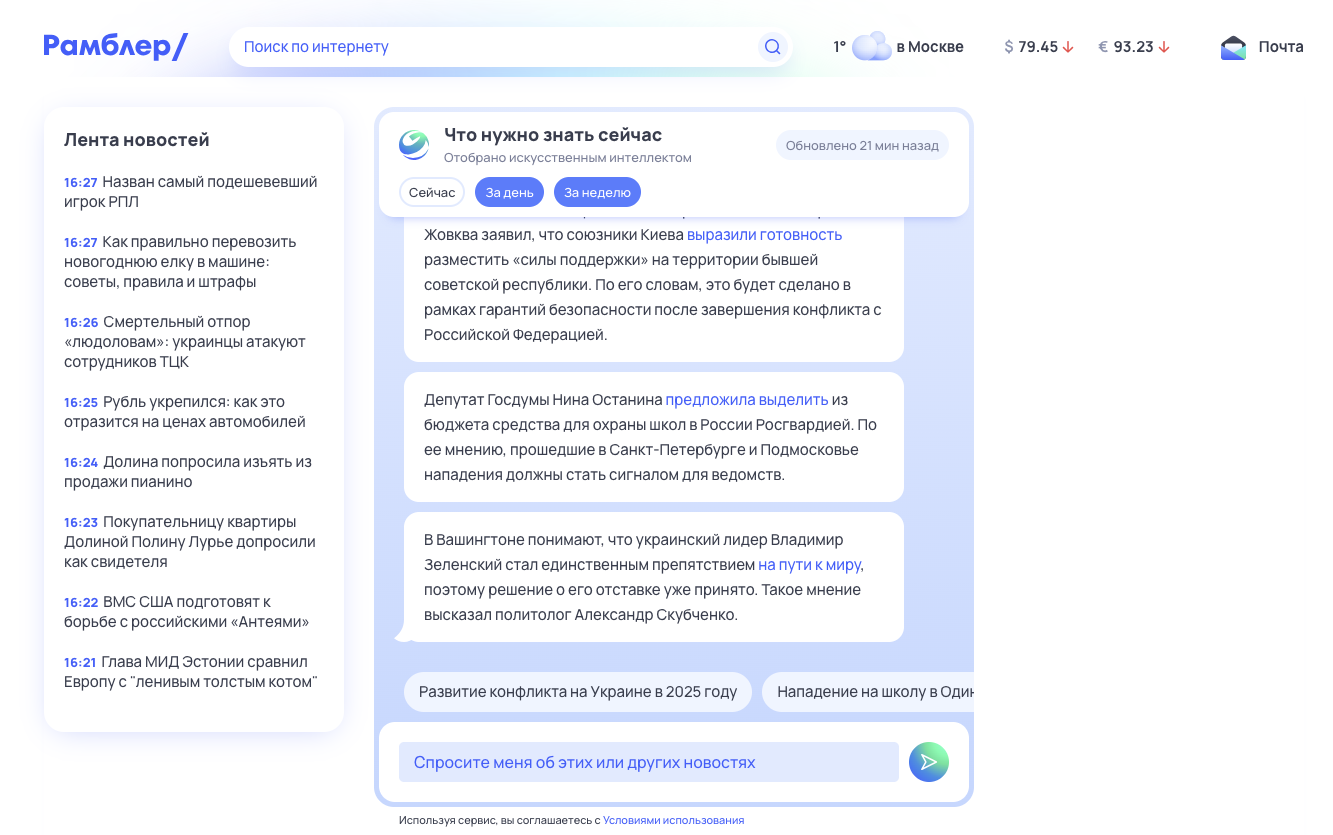Click the Спросите меня об этих новостях input field

[649, 761]
